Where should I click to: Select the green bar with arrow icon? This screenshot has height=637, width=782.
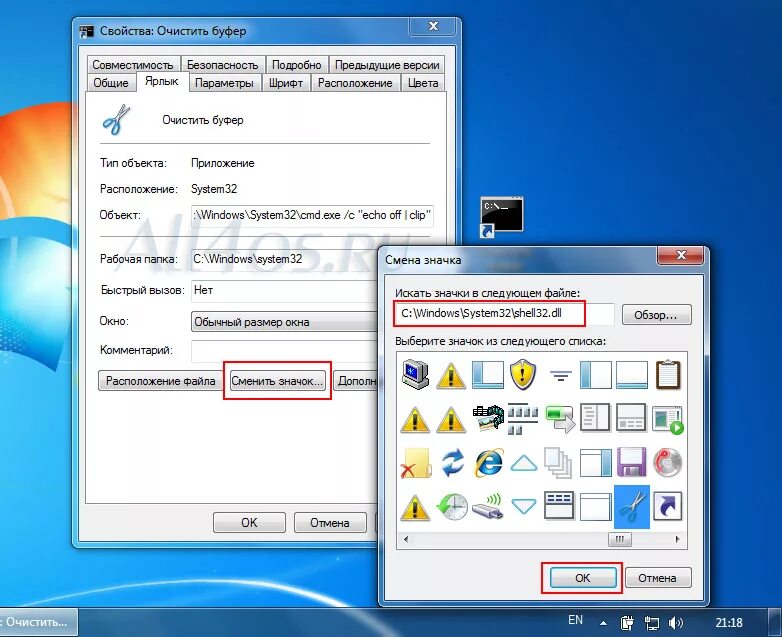(x=560, y=419)
